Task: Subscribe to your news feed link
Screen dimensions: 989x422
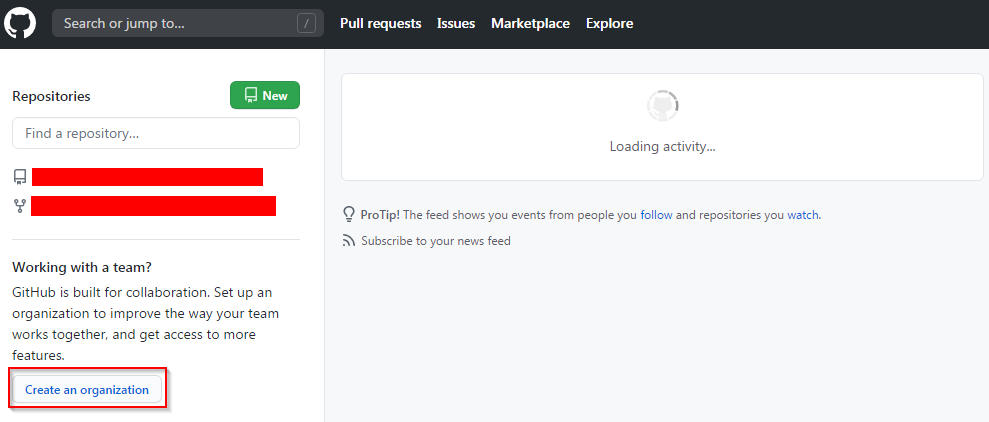Action: [x=436, y=240]
